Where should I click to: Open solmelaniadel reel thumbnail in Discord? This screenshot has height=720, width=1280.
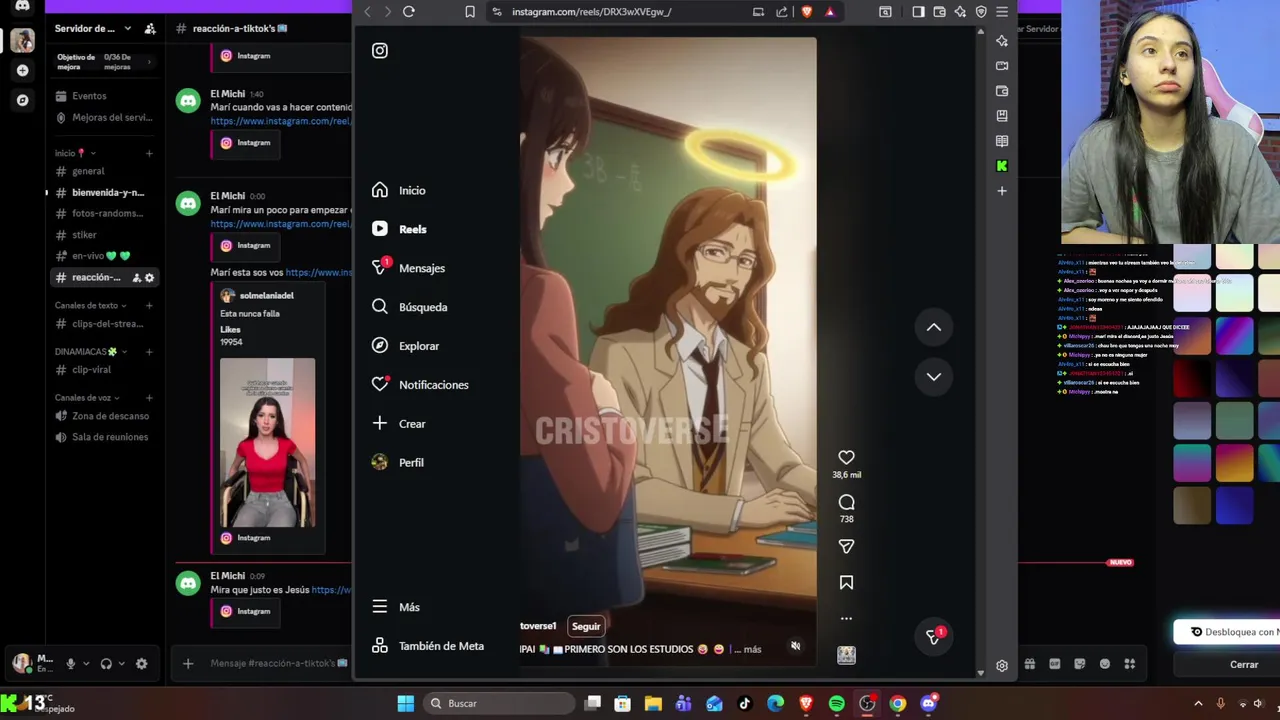(x=267, y=443)
